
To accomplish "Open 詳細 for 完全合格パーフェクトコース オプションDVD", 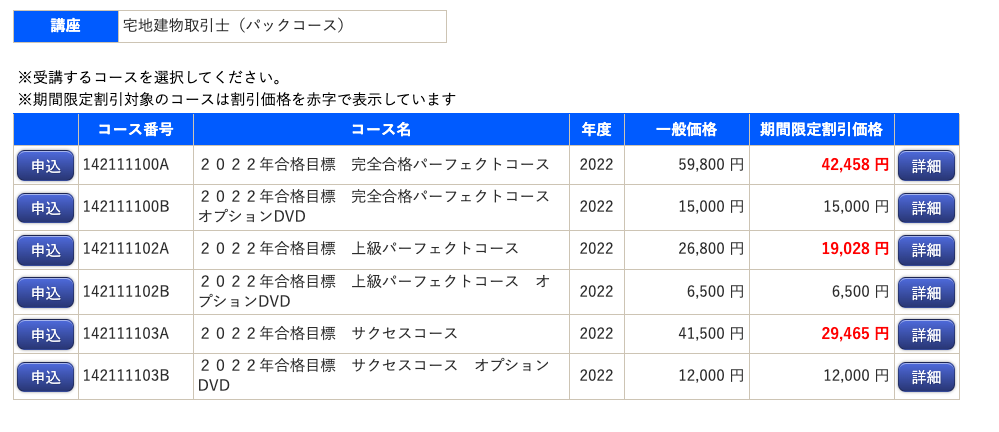I will tap(926, 208).
